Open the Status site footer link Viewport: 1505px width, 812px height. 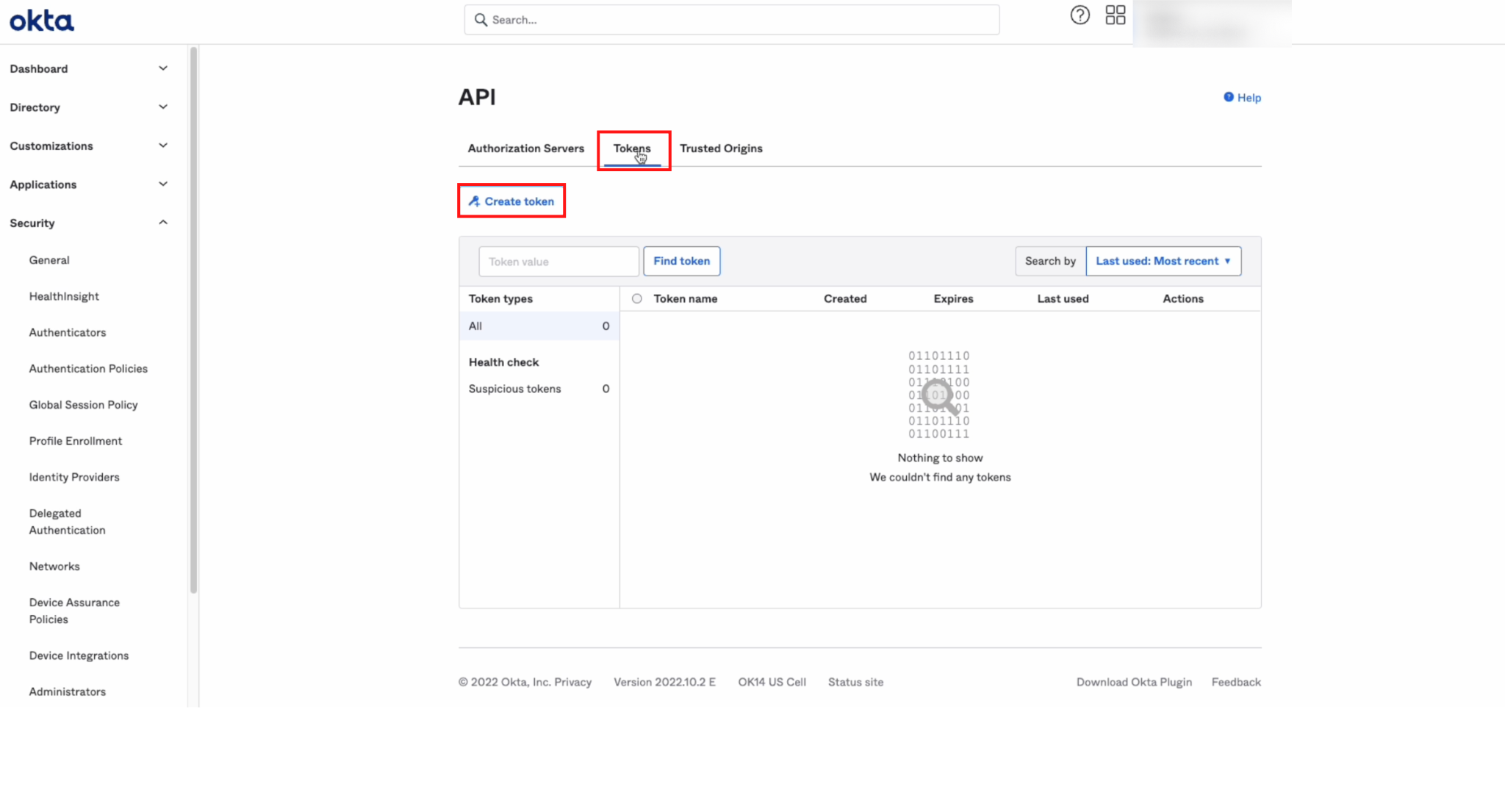click(x=855, y=682)
